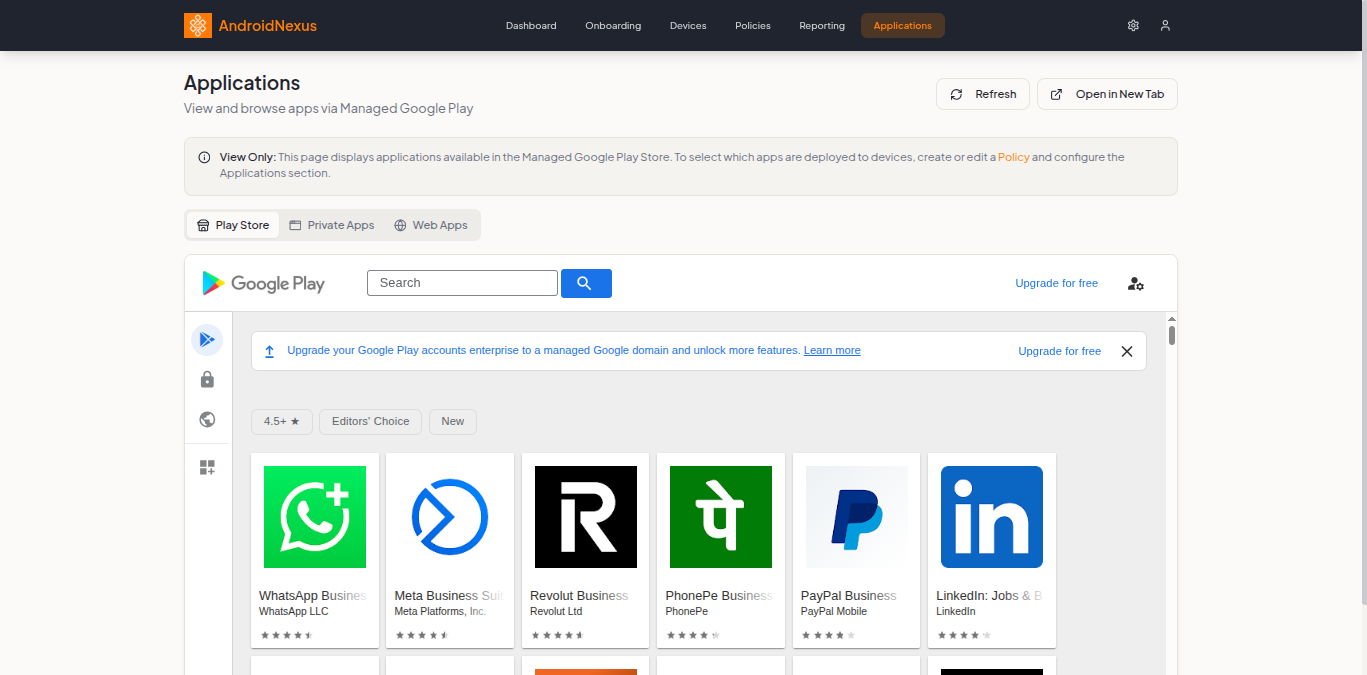Click the WhatsApp Business title text

(x=313, y=595)
